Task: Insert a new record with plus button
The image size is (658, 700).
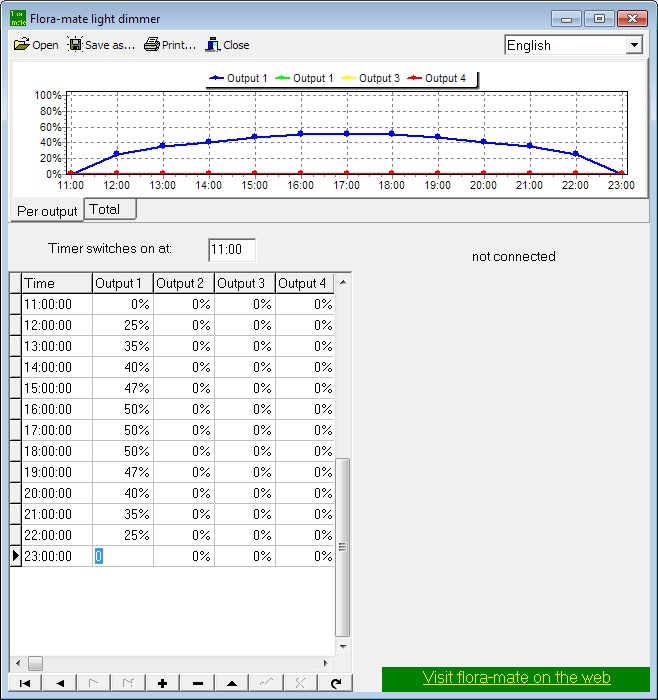Action: 162,683
